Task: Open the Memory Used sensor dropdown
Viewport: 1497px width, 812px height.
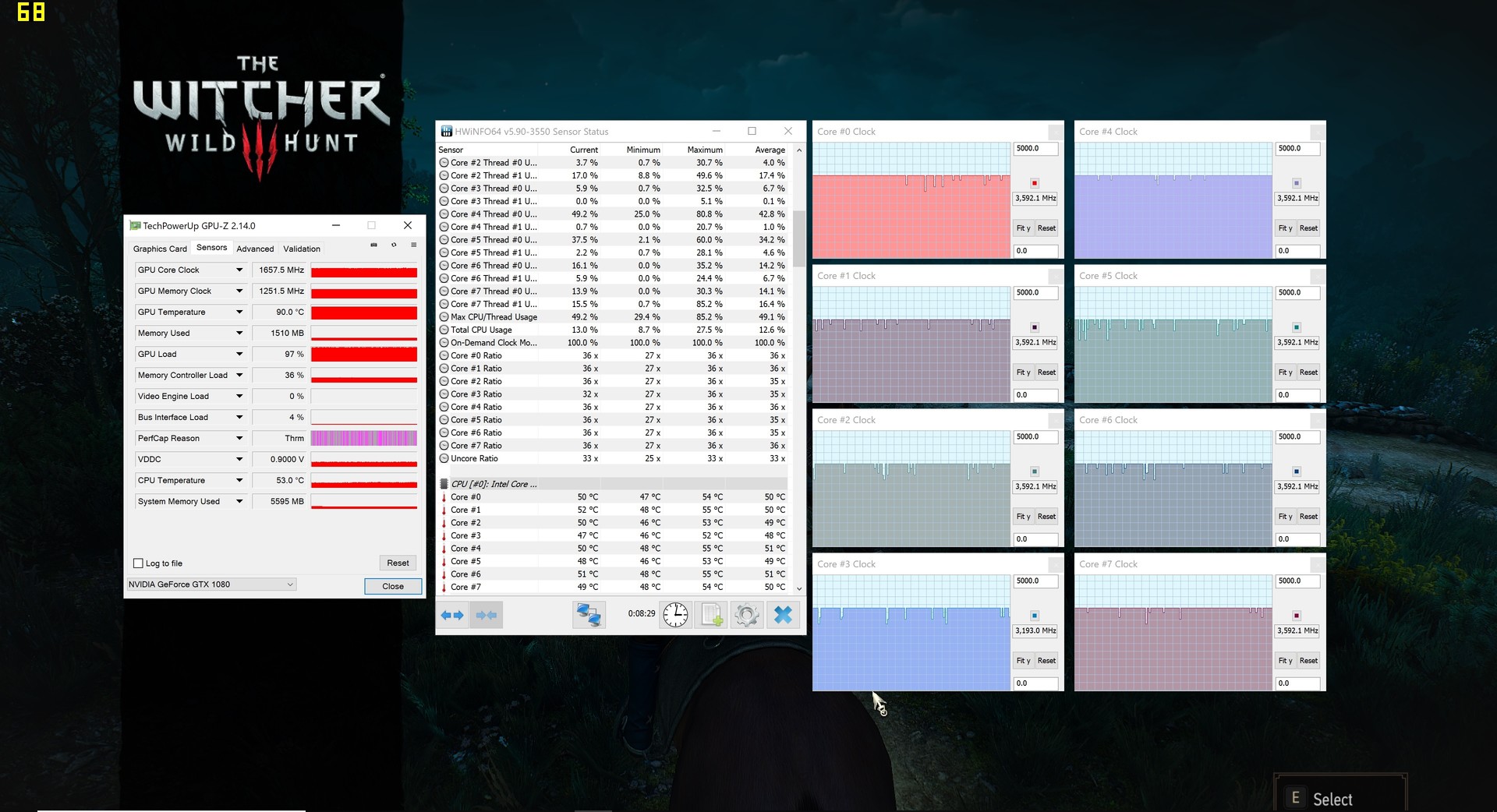Action: 239,333
